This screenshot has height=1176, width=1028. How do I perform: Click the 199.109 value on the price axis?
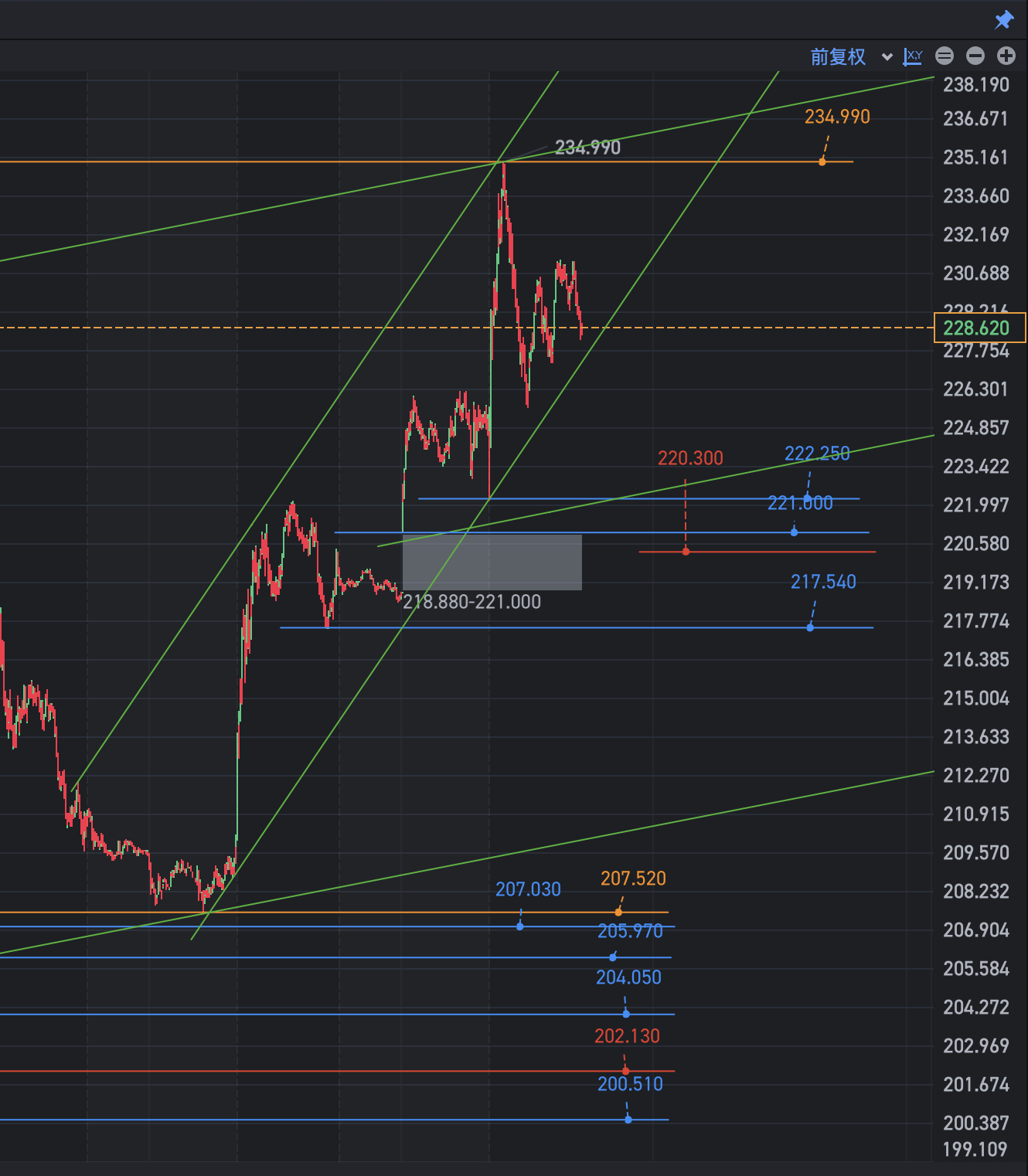[976, 1150]
